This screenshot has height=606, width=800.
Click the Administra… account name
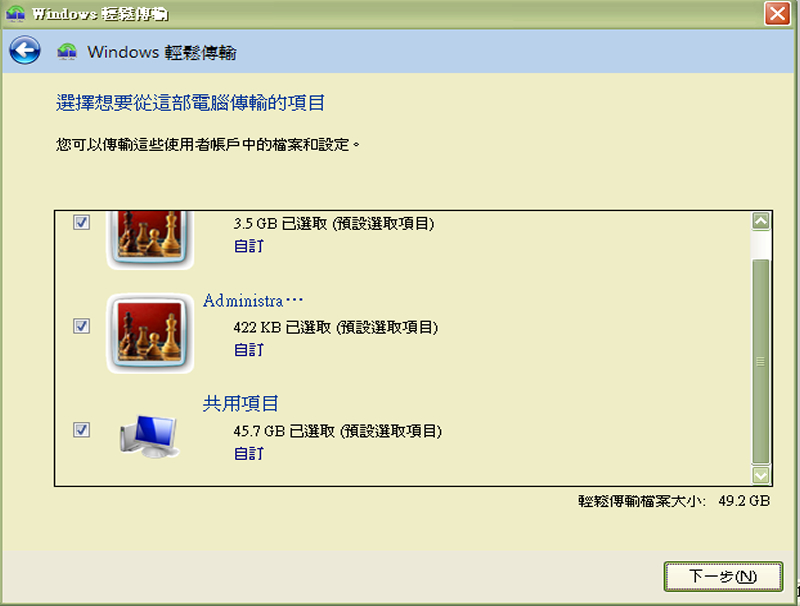click(253, 300)
